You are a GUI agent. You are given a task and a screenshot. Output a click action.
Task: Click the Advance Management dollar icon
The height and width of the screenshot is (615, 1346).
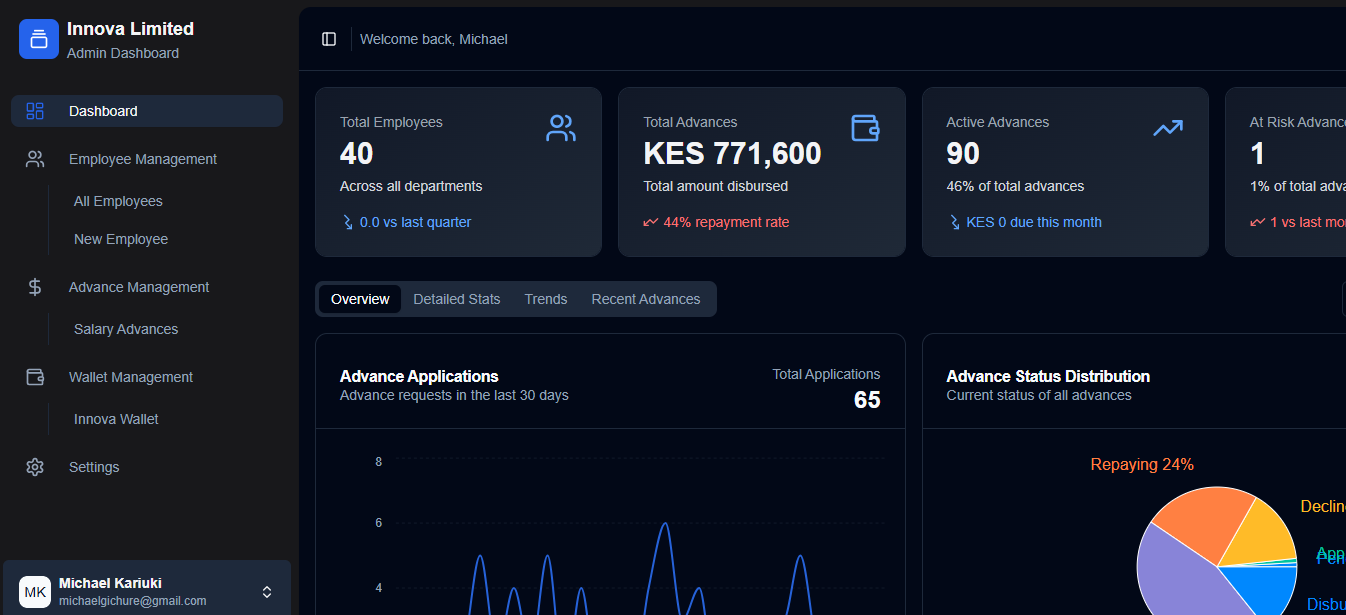pyautogui.click(x=35, y=287)
